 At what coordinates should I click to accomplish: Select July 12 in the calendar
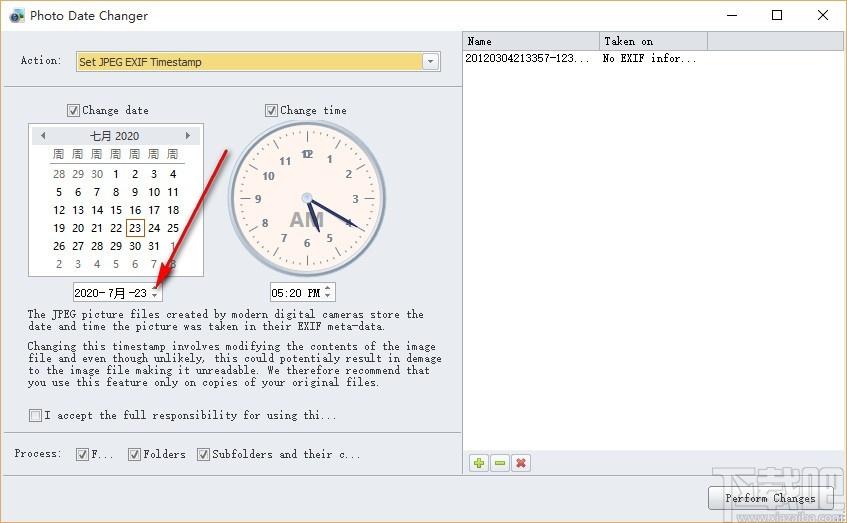coord(59,210)
